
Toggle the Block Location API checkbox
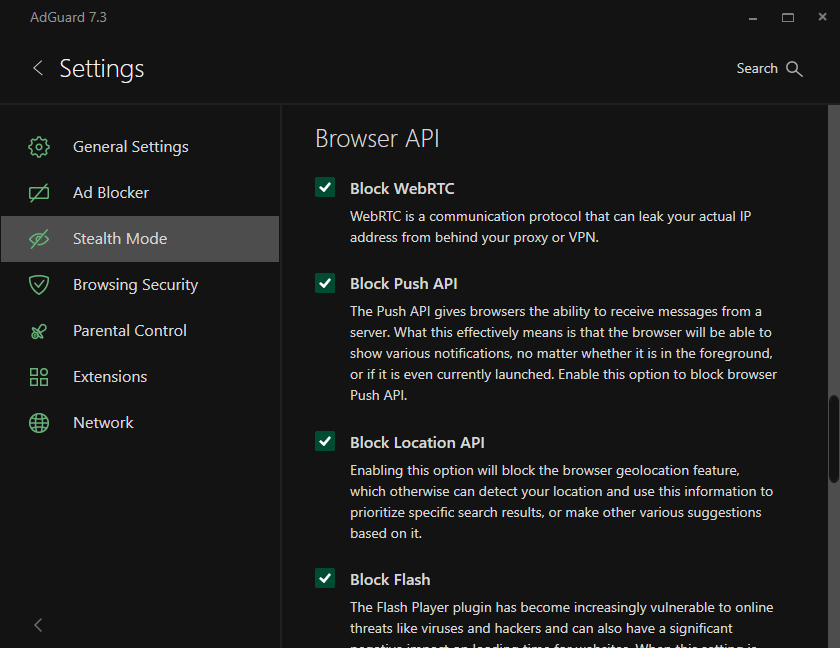tap(325, 441)
